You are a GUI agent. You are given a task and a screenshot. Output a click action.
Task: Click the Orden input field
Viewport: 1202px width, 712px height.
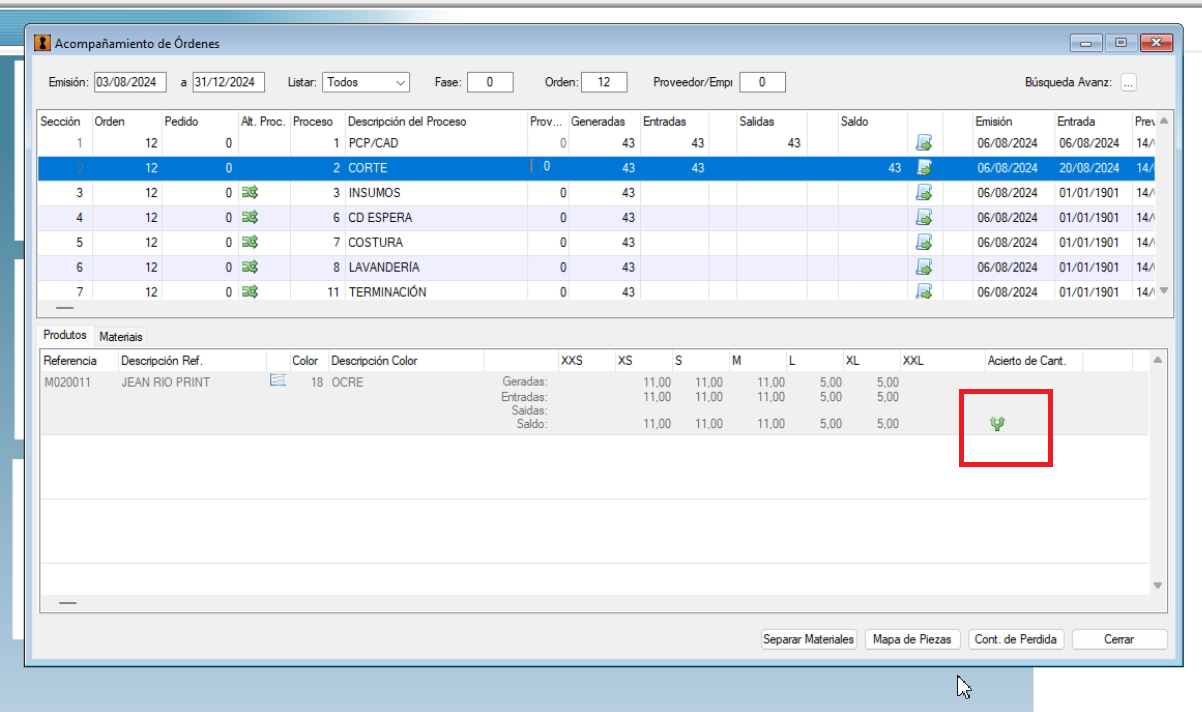604,82
